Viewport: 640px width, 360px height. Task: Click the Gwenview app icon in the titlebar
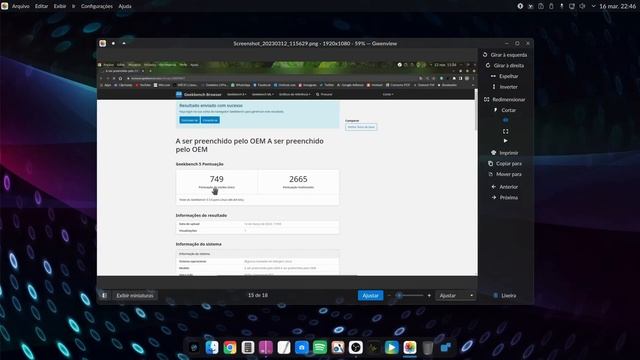click(x=103, y=43)
